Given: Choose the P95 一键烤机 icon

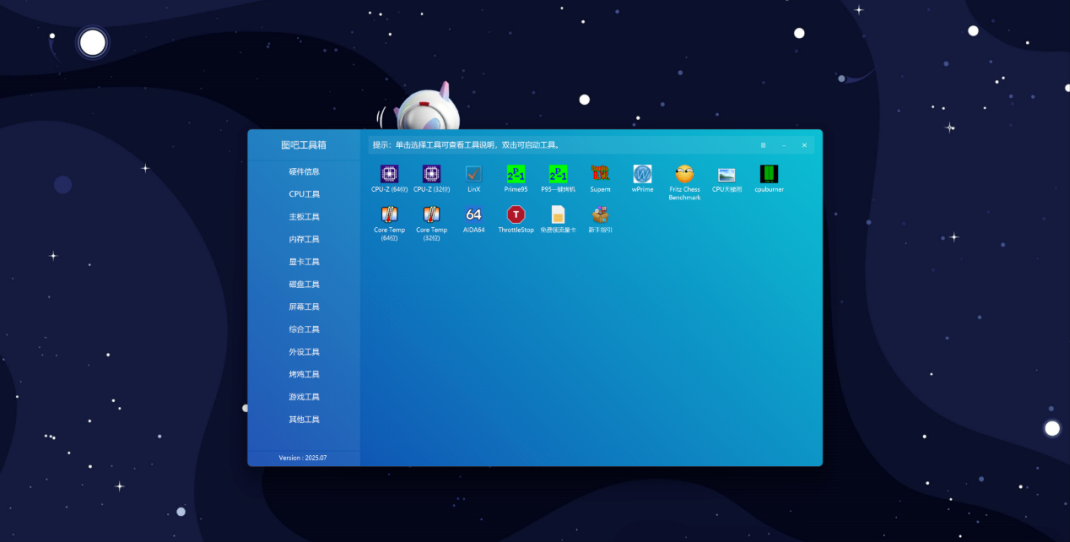Looking at the screenshot, I should point(558,174).
